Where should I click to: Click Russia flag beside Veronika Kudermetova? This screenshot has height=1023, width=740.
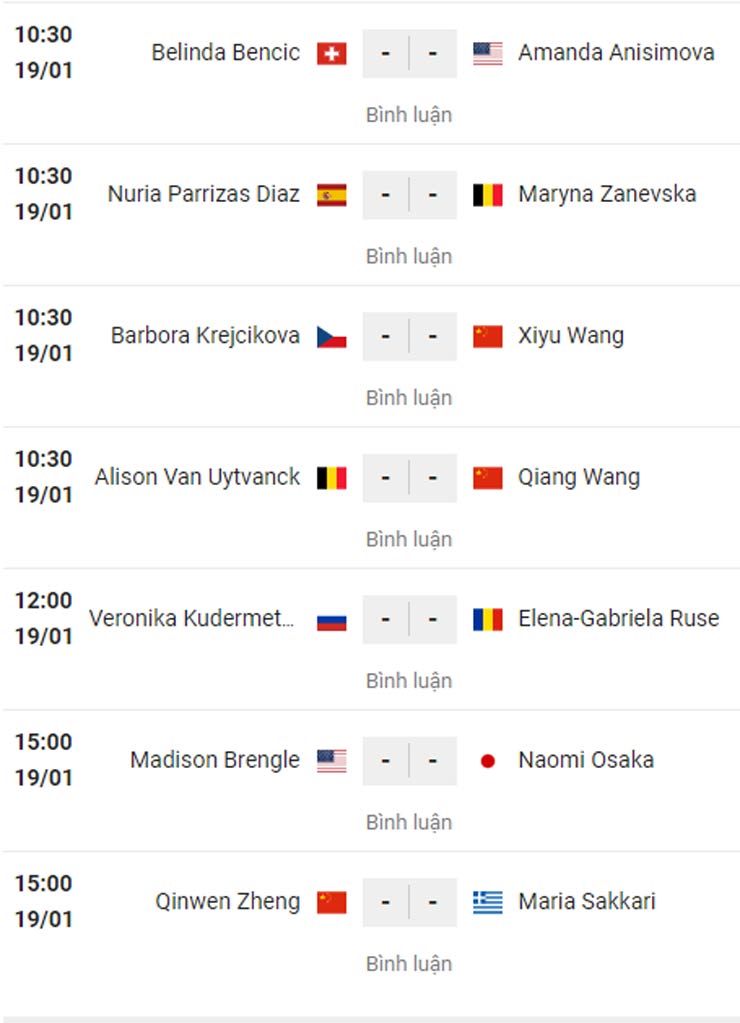pyautogui.click(x=331, y=620)
